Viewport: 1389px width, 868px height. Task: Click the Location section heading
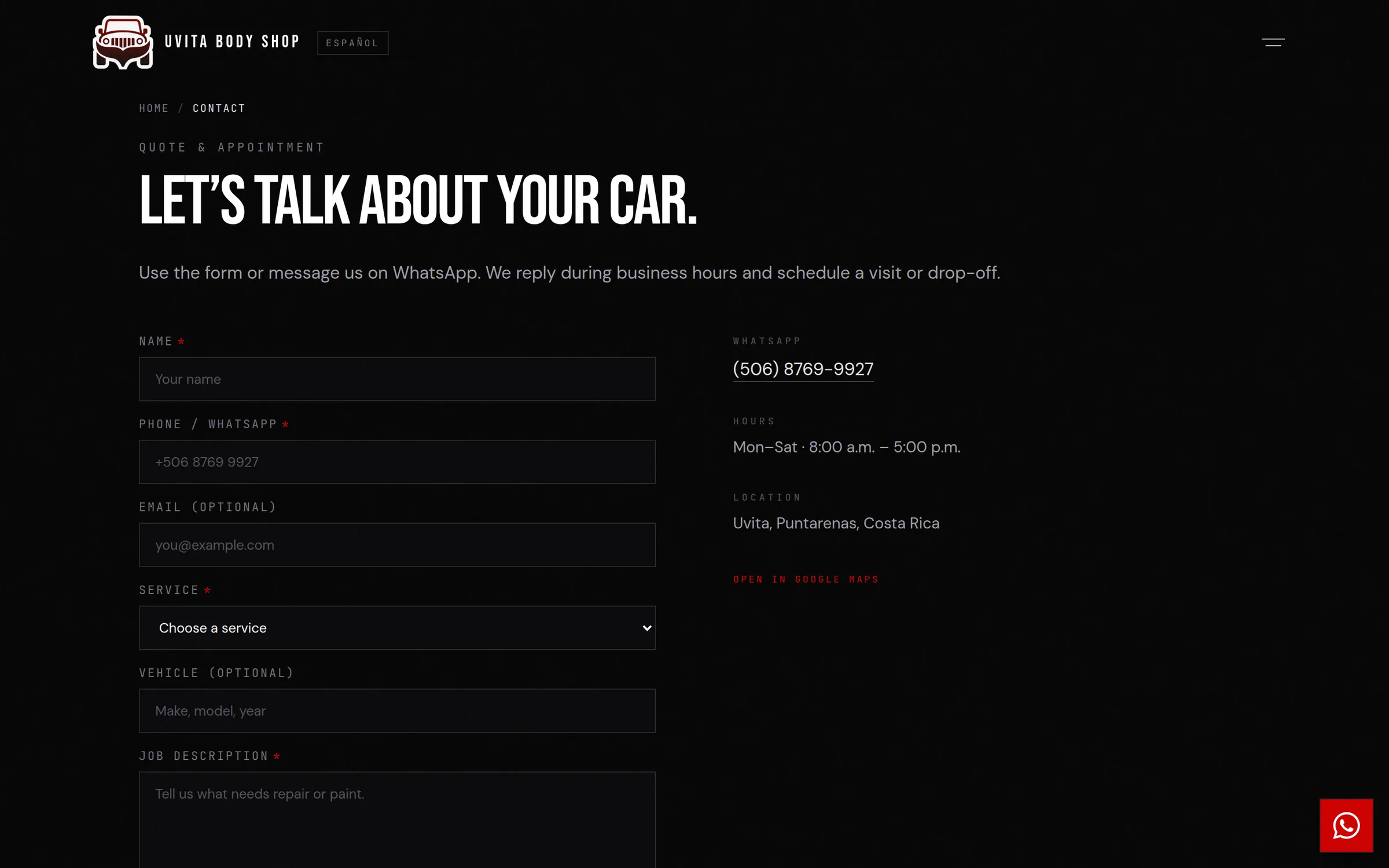click(767, 498)
